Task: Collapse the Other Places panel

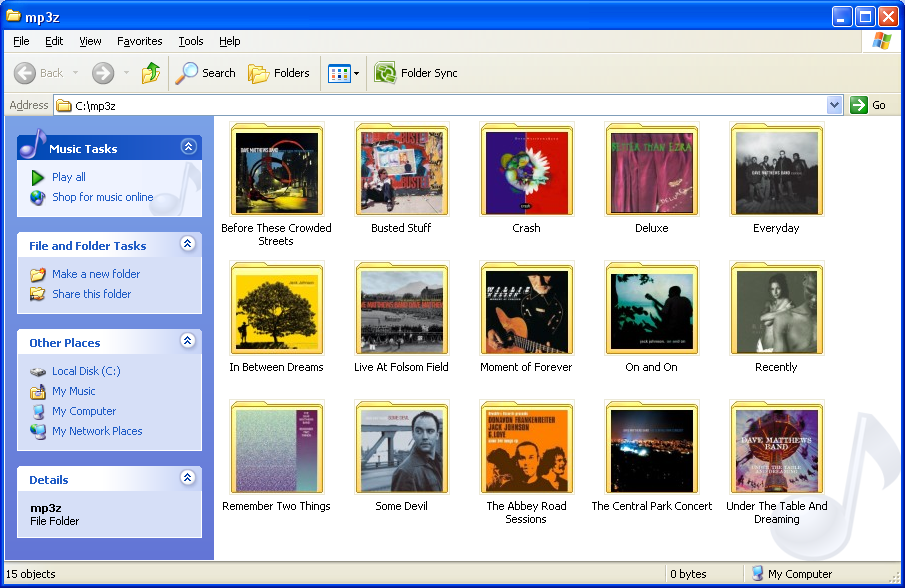Action: pos(188,342)
